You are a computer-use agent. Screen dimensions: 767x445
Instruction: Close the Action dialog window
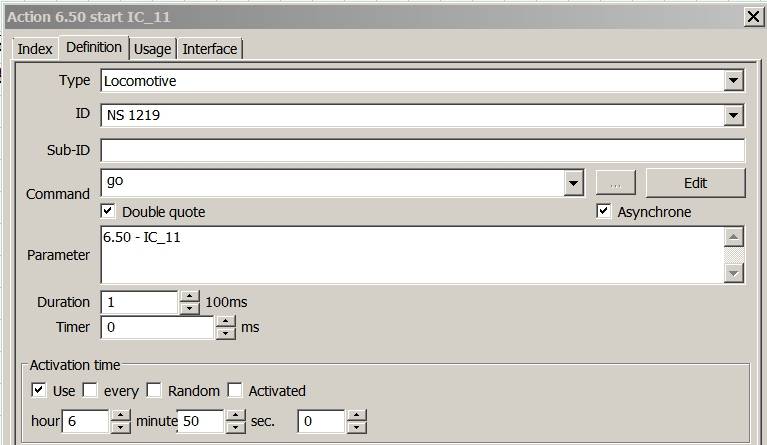pyautogui.click(x=752, y=16)
